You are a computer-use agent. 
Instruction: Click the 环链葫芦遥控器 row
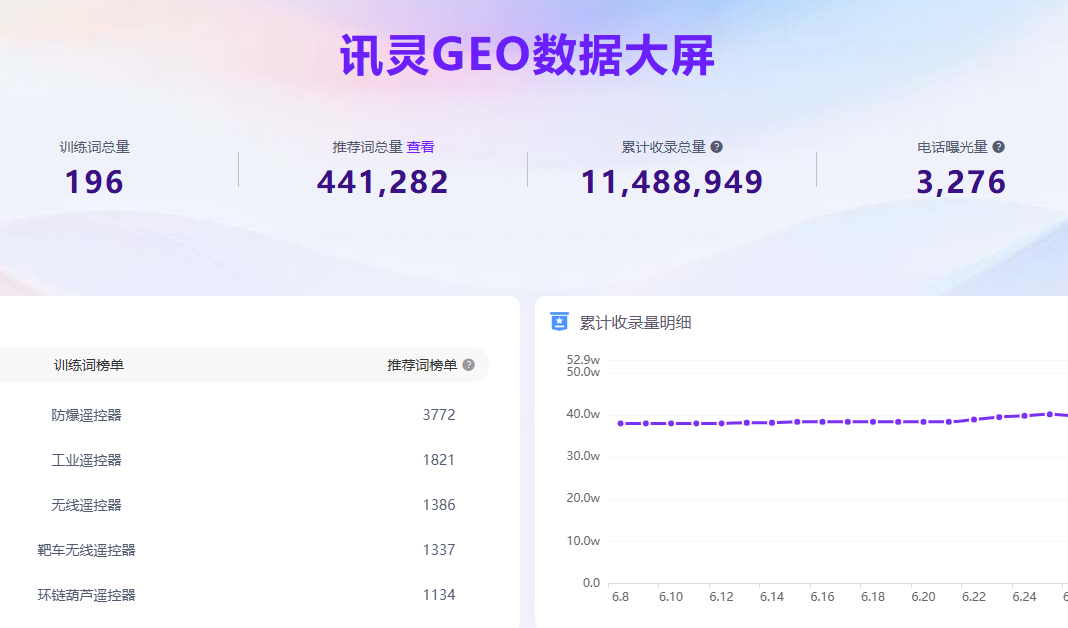click(x=245, y=595)
